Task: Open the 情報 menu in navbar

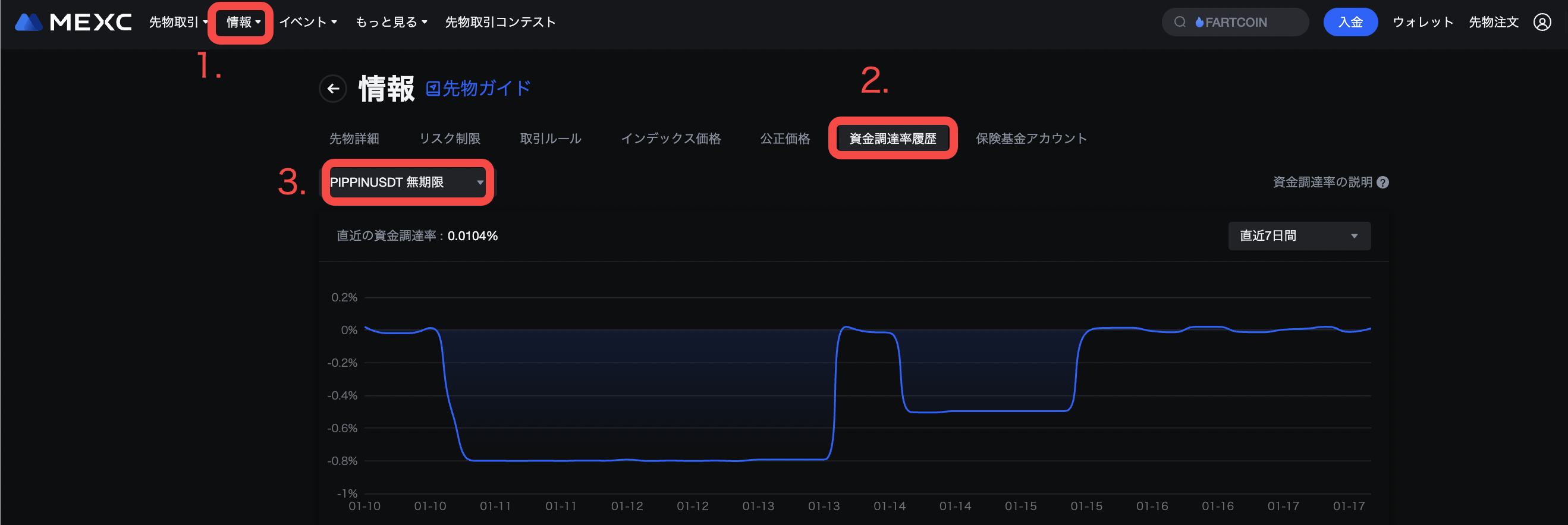Action: [242, 23]
